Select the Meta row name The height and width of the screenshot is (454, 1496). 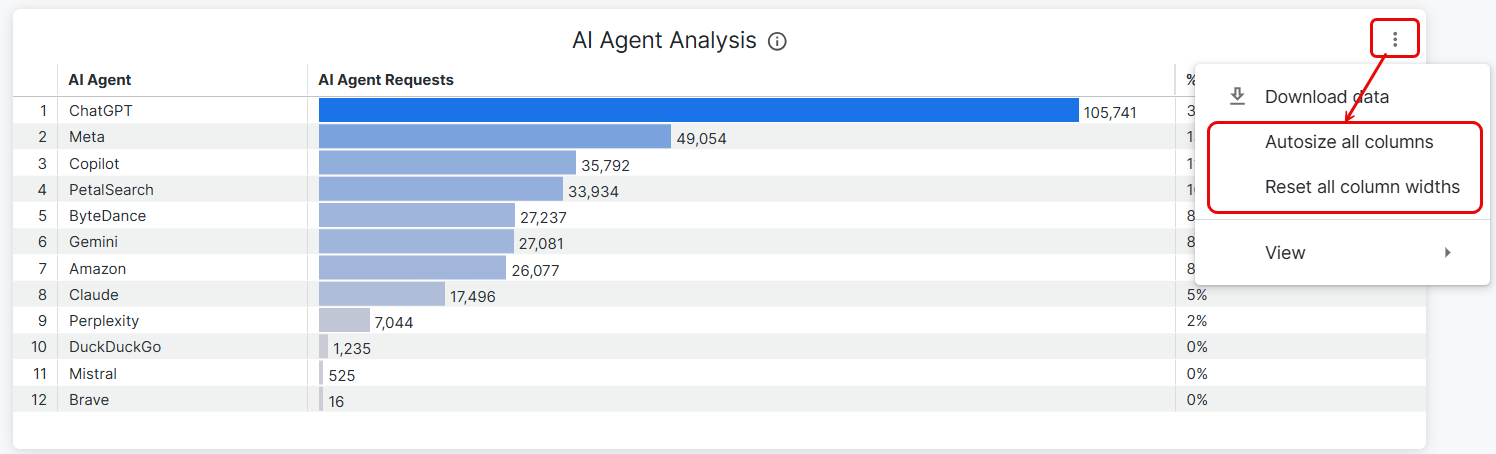[87, 137]
